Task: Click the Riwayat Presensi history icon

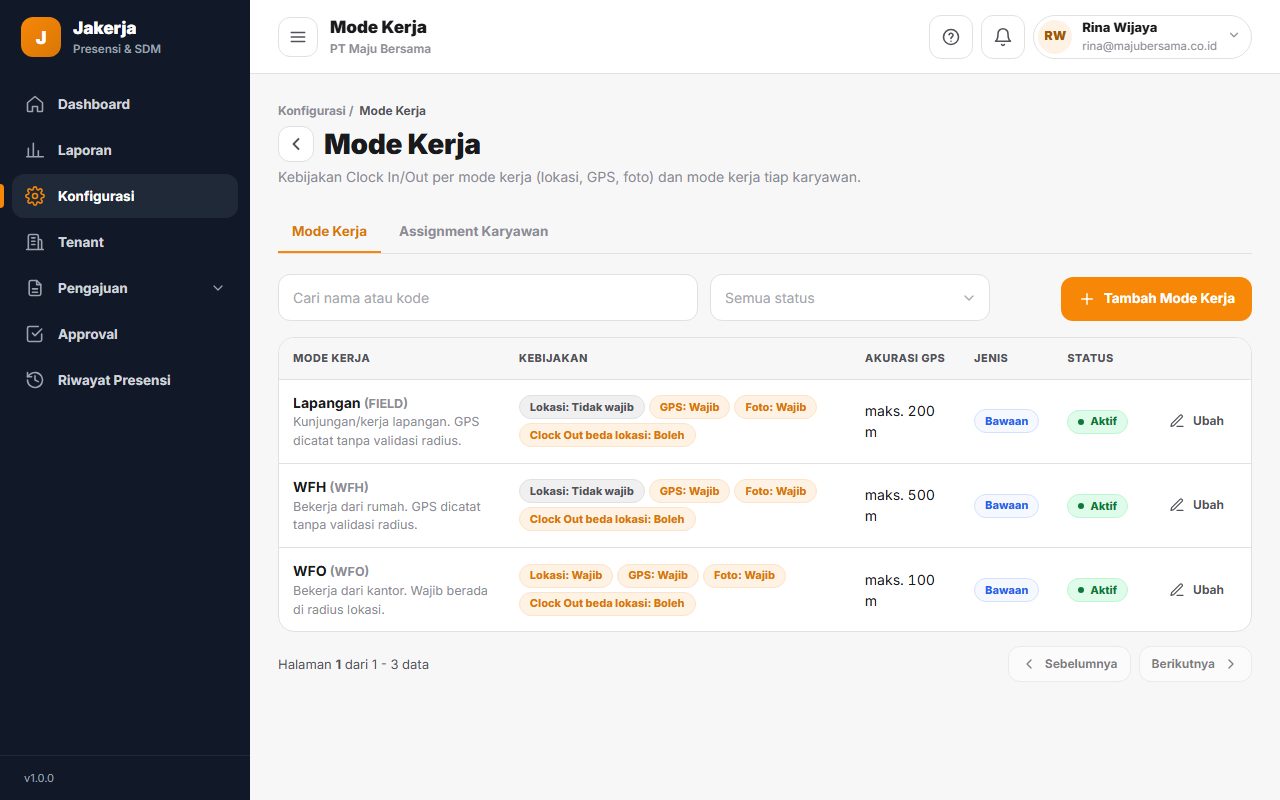Action: (x=35, y=380)
